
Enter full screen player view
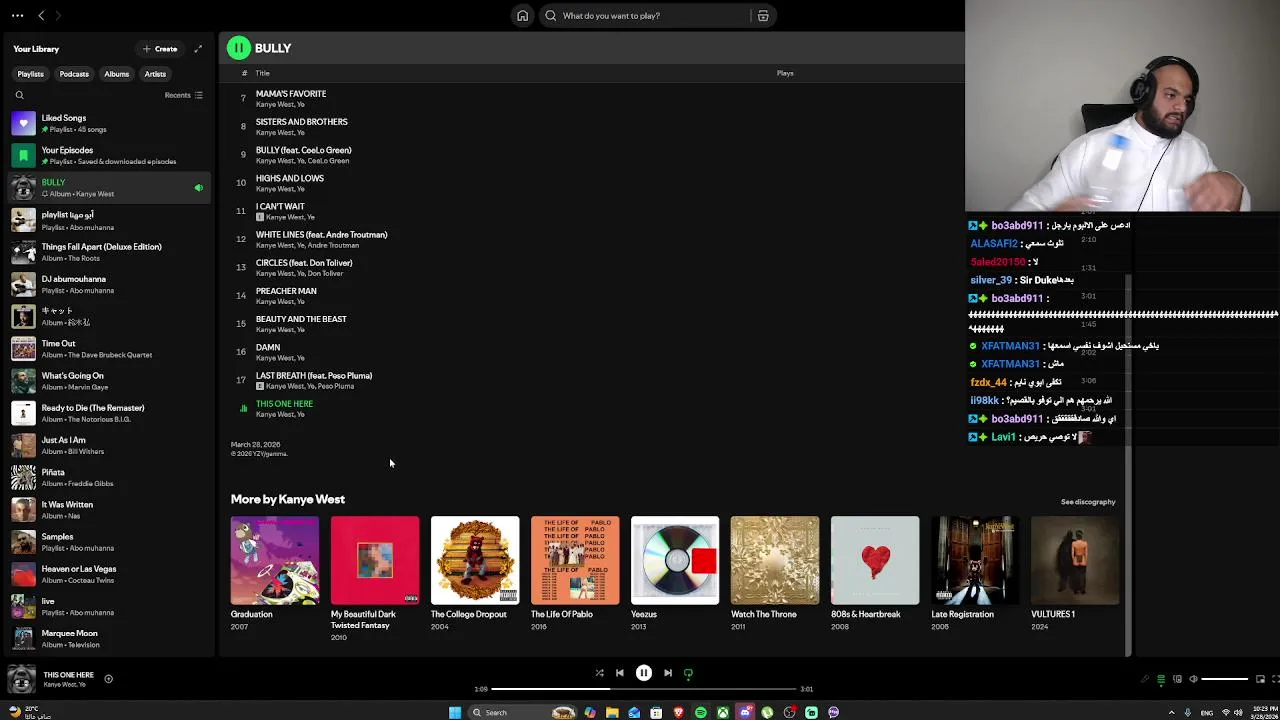click(1275, 679)
